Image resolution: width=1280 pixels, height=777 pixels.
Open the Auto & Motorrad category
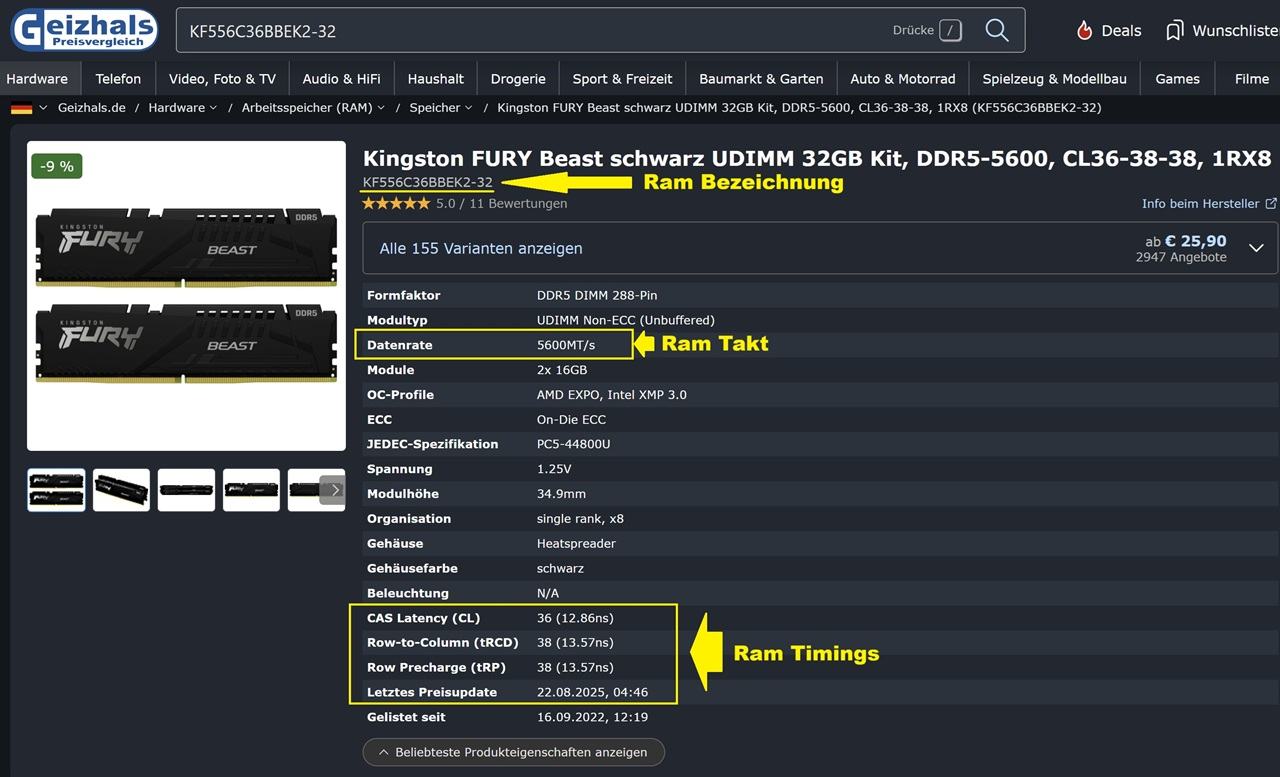click(903, 79)
